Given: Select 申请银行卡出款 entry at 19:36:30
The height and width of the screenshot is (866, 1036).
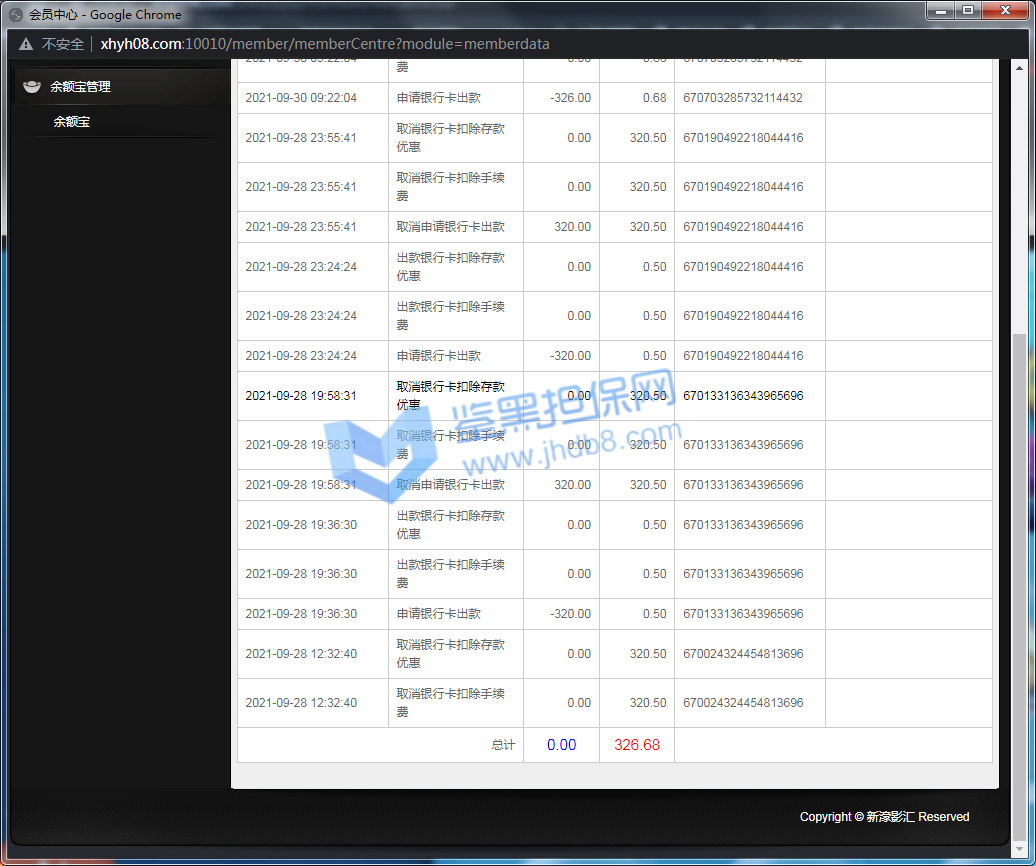Looking at the screenshot, I should 438,614.
